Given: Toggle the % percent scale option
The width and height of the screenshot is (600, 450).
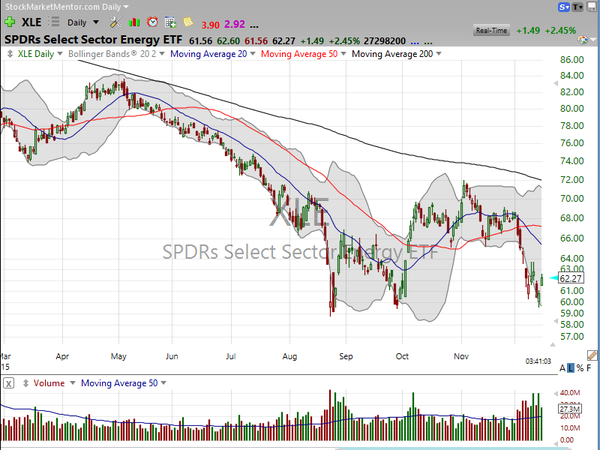Looking at the screenshot, I should coord(580,368).
